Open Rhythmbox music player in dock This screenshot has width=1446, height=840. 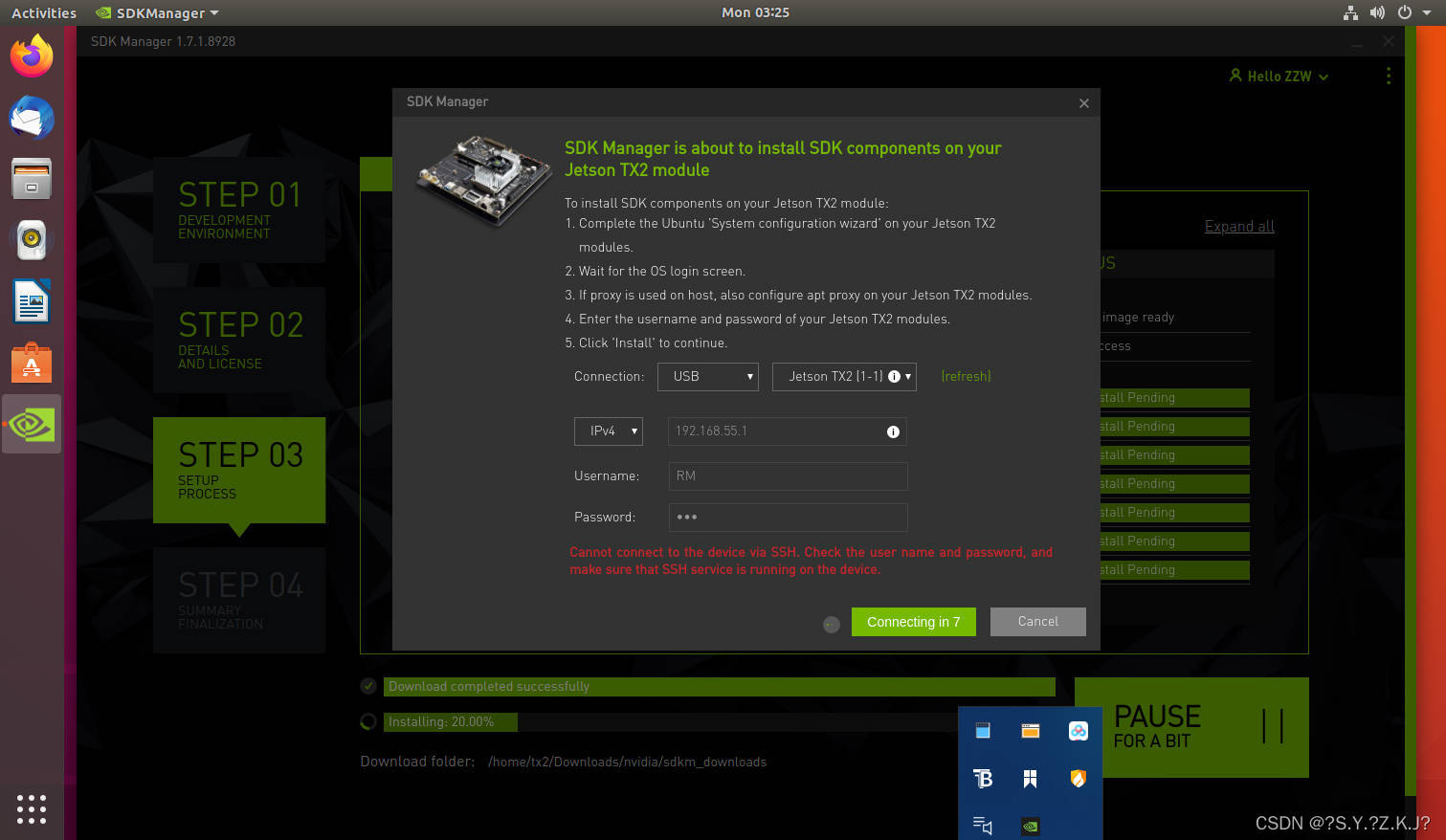[32, 240]
